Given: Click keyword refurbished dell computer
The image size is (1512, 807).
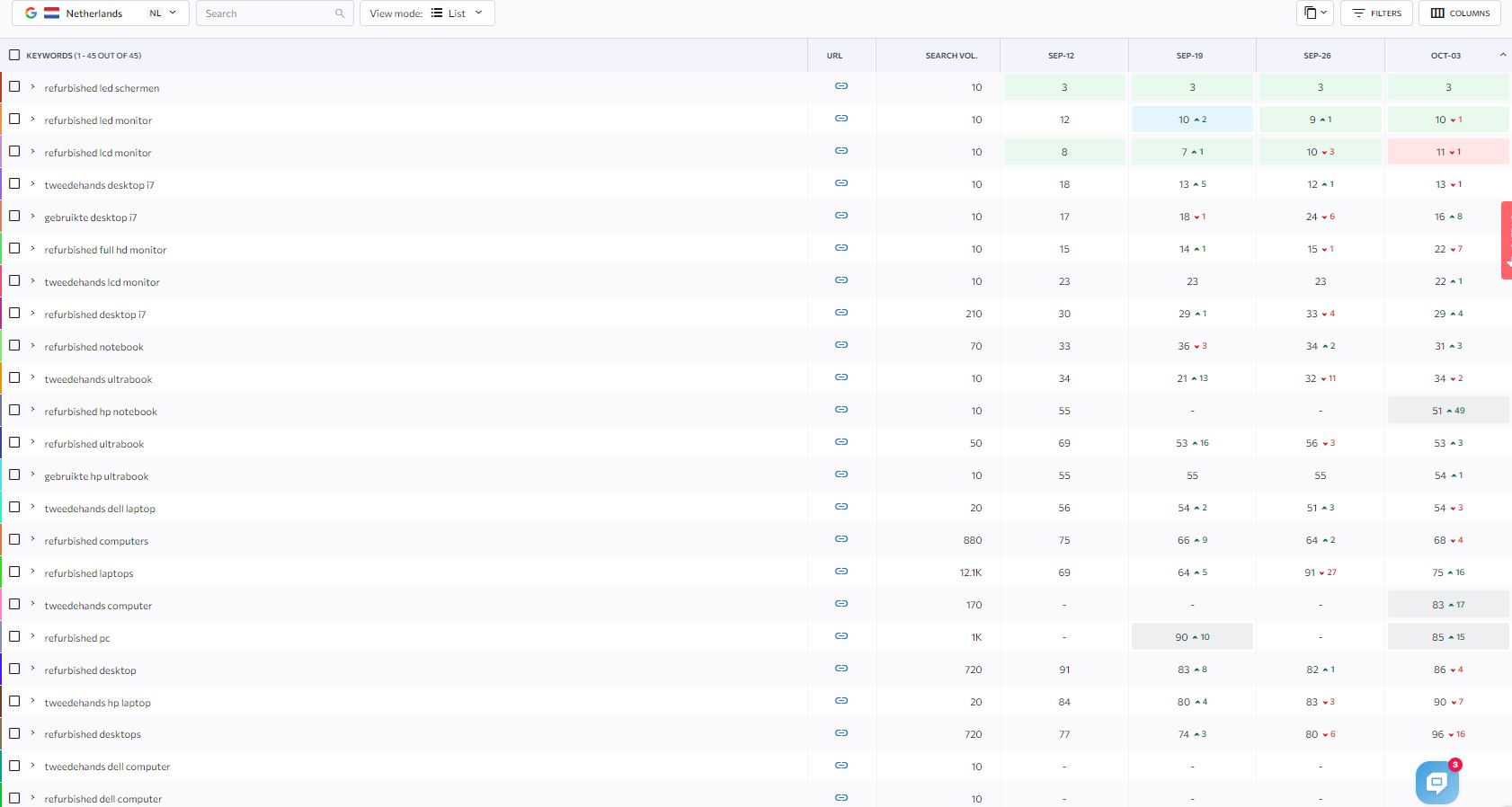Looking at the screenshot, I should [103, 799].
